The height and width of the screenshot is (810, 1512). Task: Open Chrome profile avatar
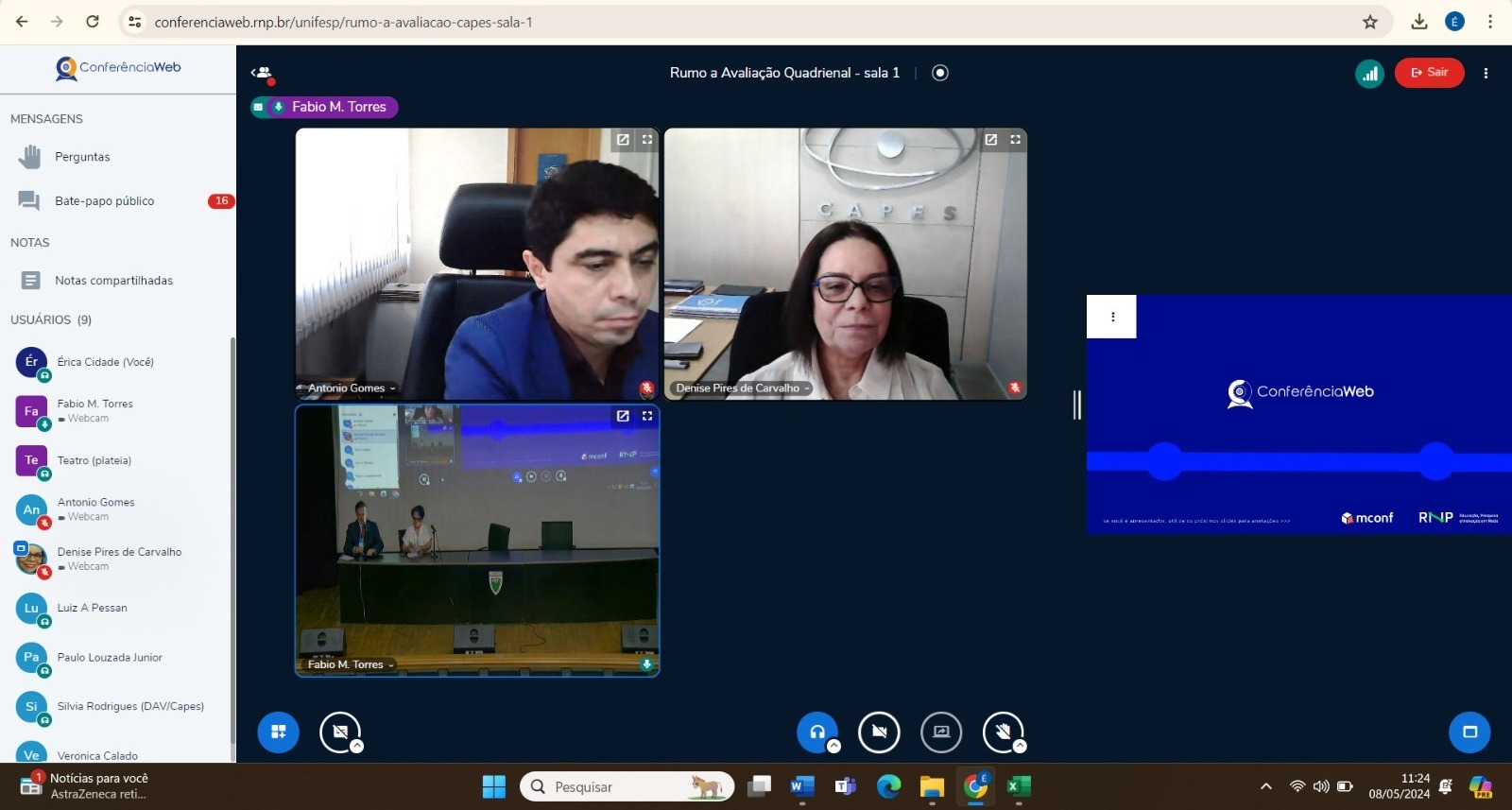[x=1455, y=22]
